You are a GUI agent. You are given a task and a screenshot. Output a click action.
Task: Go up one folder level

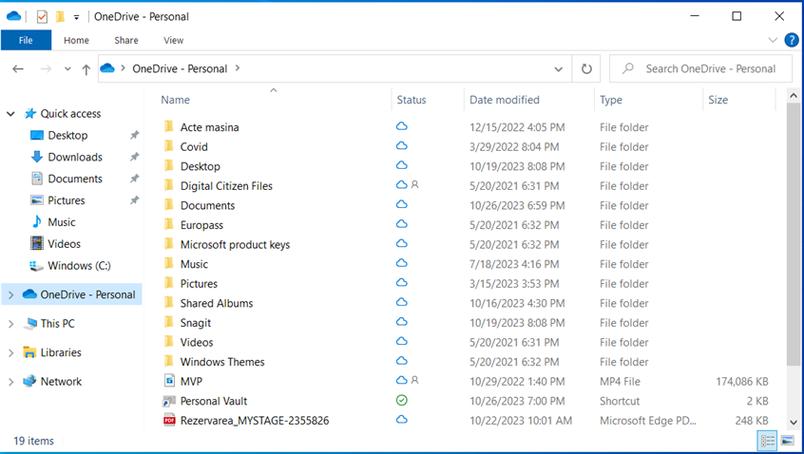[86, 69]
